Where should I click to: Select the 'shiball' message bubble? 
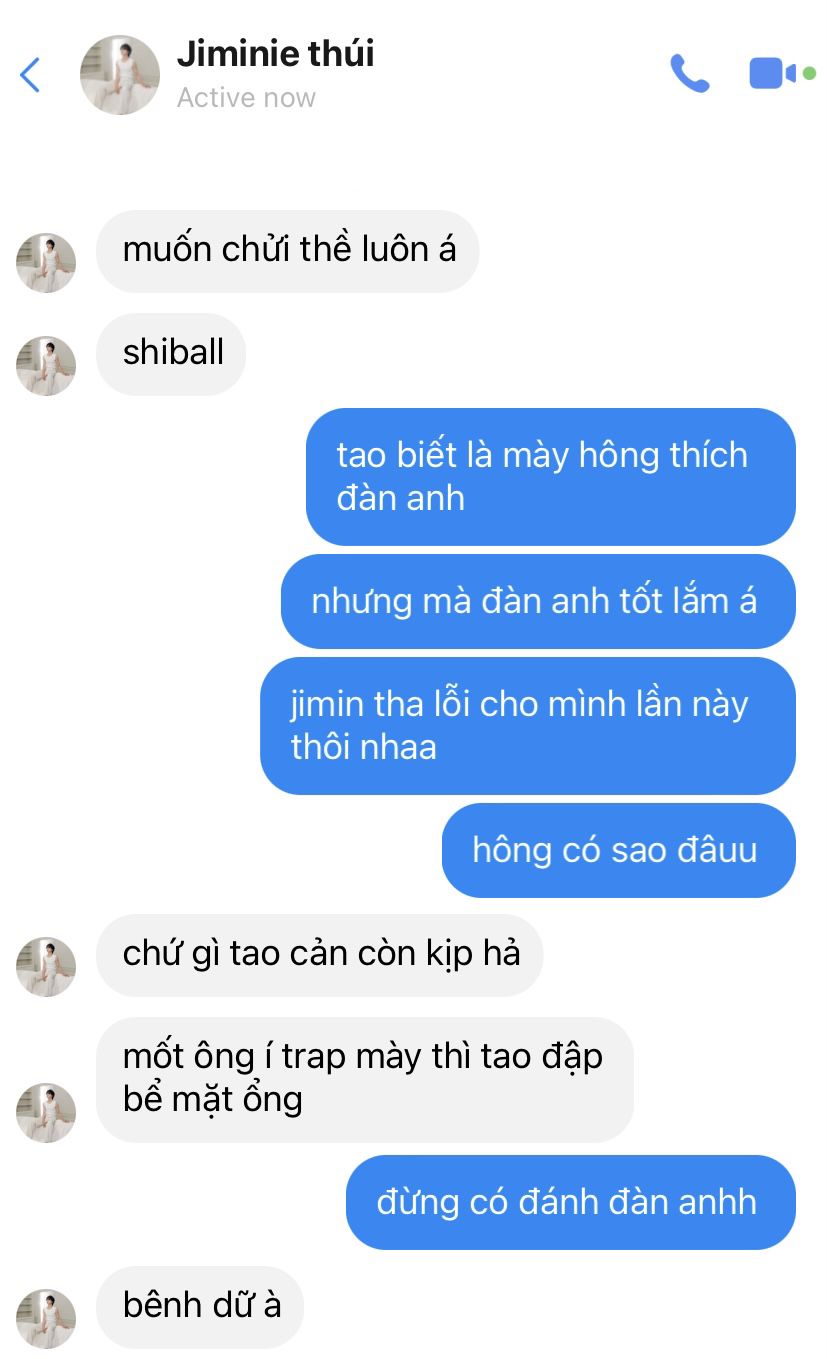pyautogui.click(x=171, y=354)
